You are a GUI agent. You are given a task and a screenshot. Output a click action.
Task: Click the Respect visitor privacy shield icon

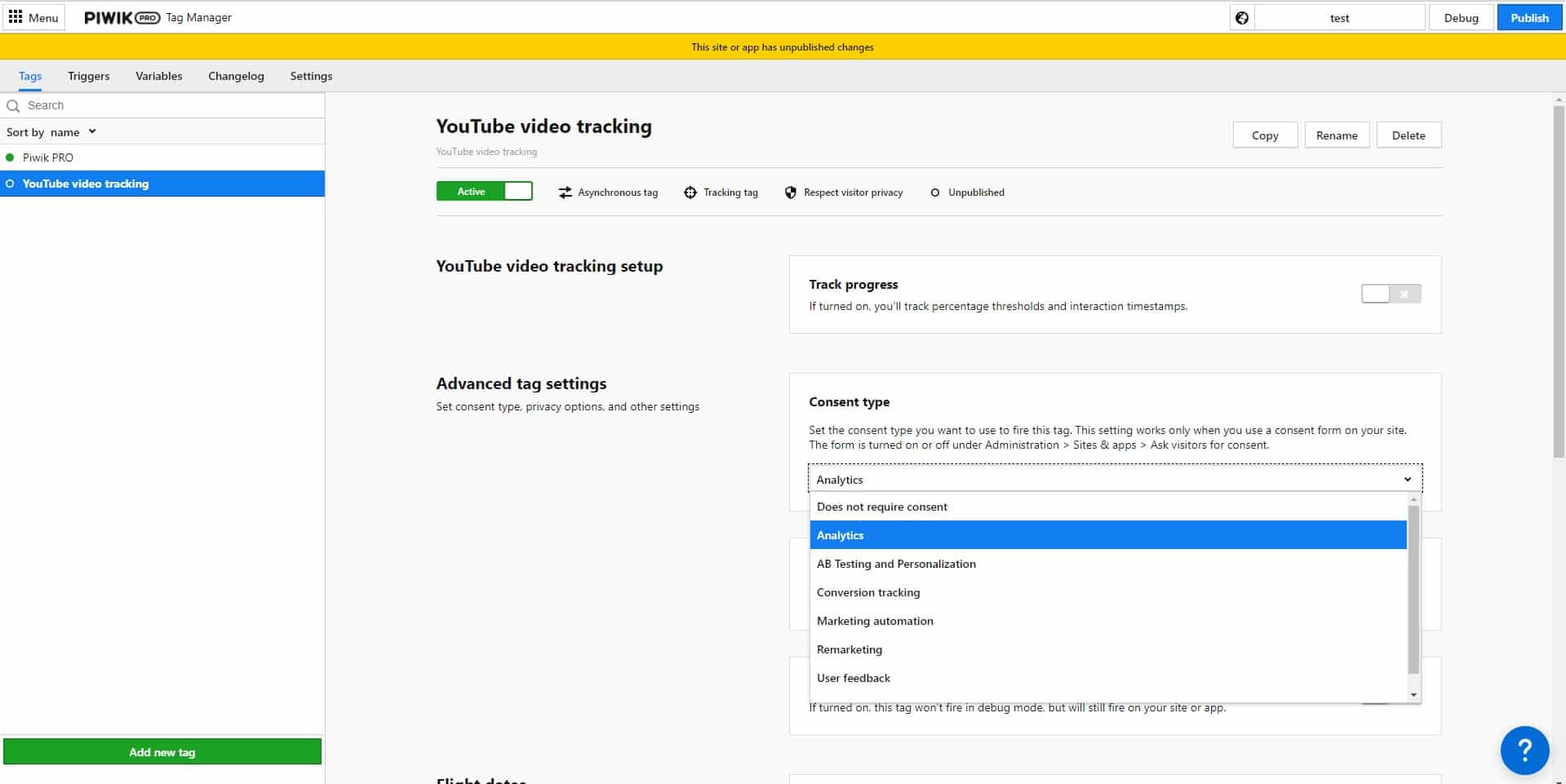791,193
